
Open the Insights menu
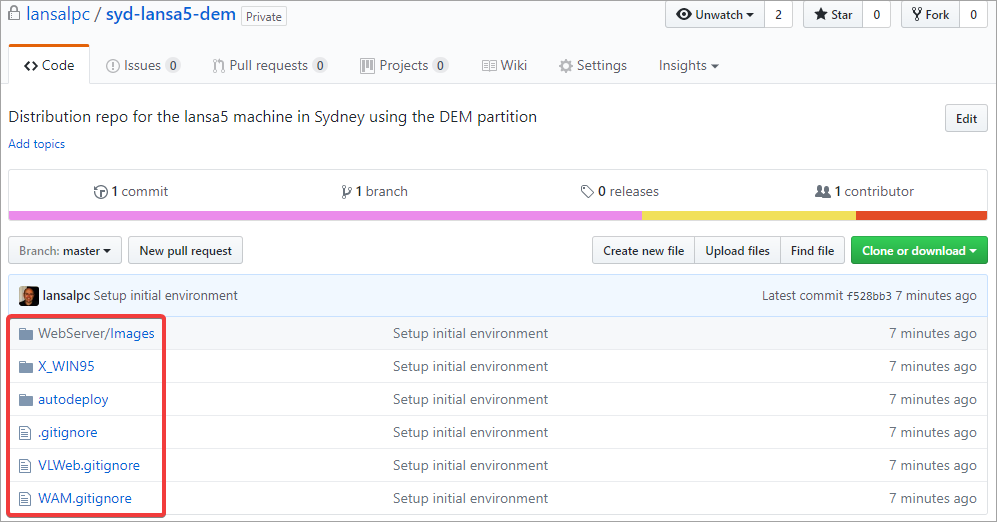pyautogui.click(x=688, y=66)
